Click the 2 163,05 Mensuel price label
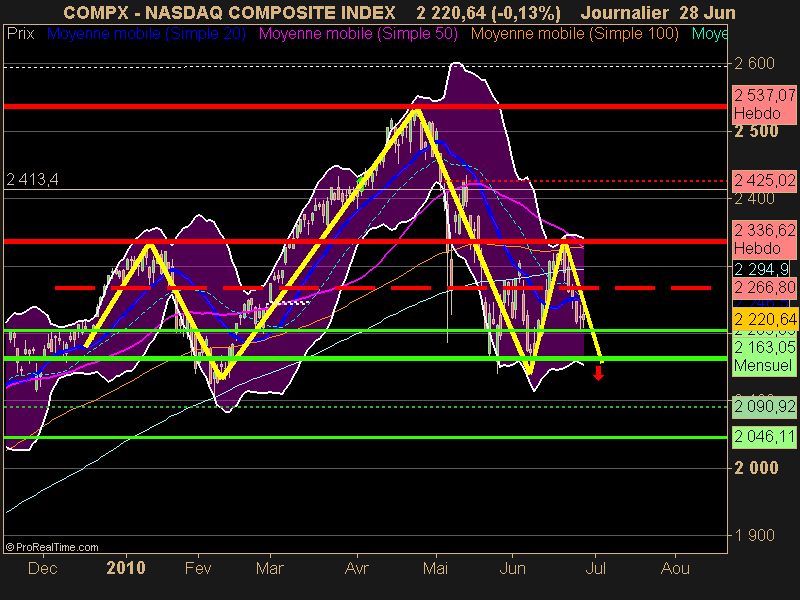The width and height of the screenshot is (800, 600). click(764, 356)
